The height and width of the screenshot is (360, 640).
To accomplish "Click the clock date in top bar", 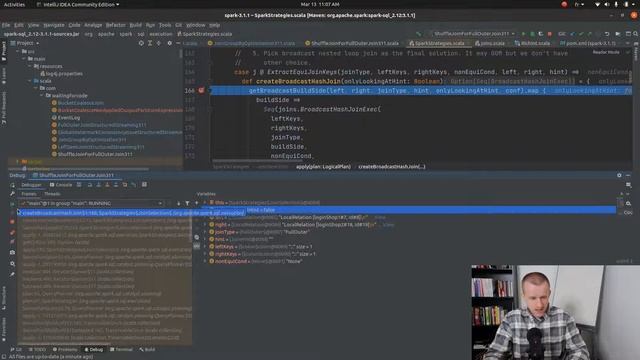I will point(320,4).
